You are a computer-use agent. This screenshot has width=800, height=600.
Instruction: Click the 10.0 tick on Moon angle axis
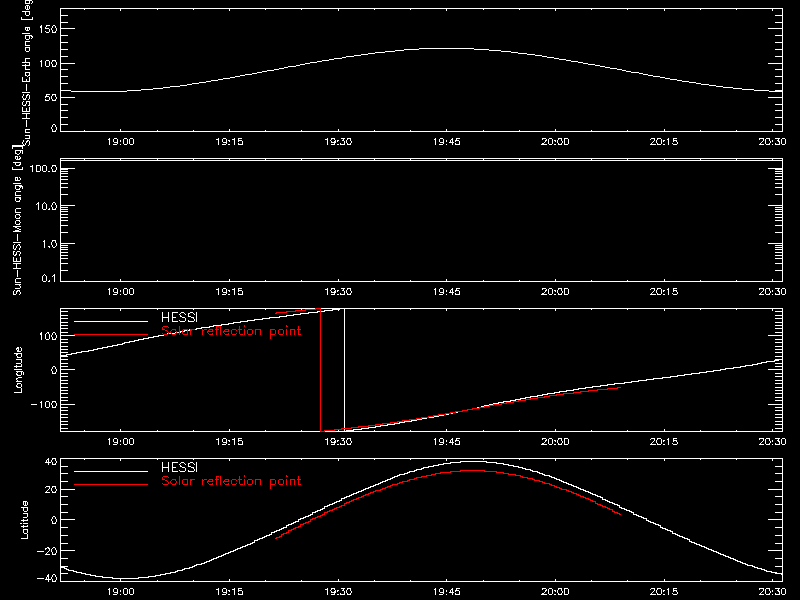click(46, 207)
